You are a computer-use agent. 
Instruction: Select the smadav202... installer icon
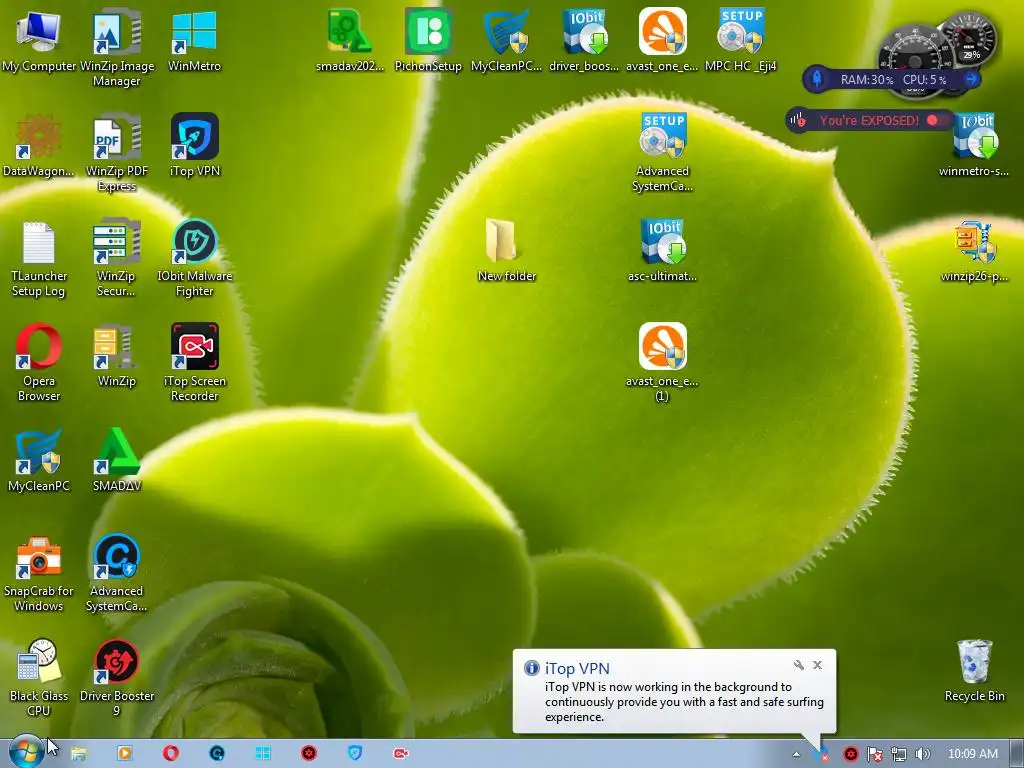pyautogui.click(x=349, y=40)
